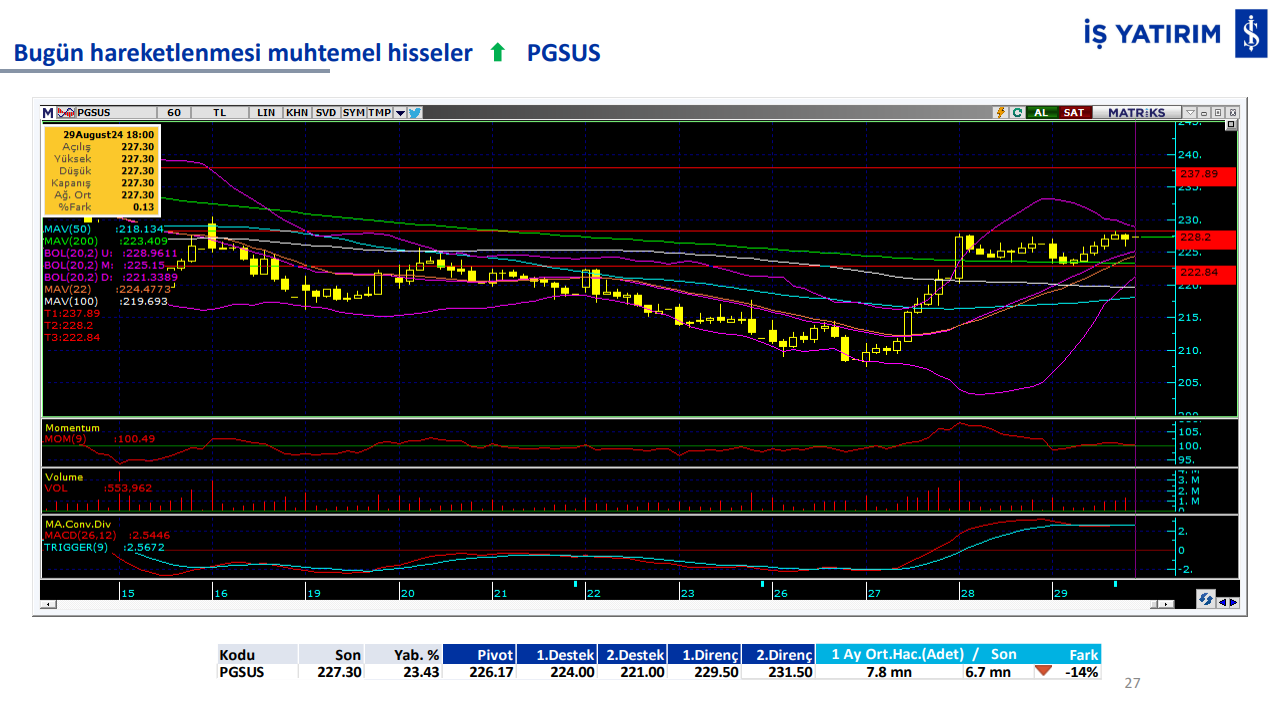
Task: Click the horizontal scrollbar right arrow
Action: [1167, 605]
